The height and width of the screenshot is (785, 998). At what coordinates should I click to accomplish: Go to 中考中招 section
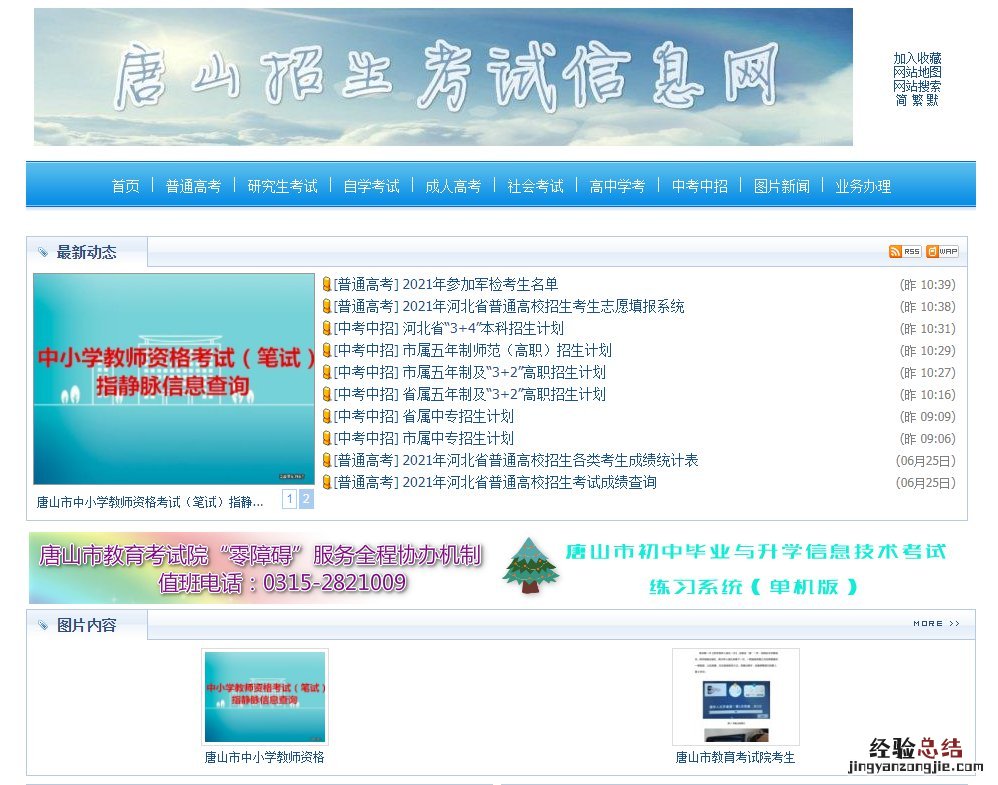pyautogui.click(x=700, y=186)
